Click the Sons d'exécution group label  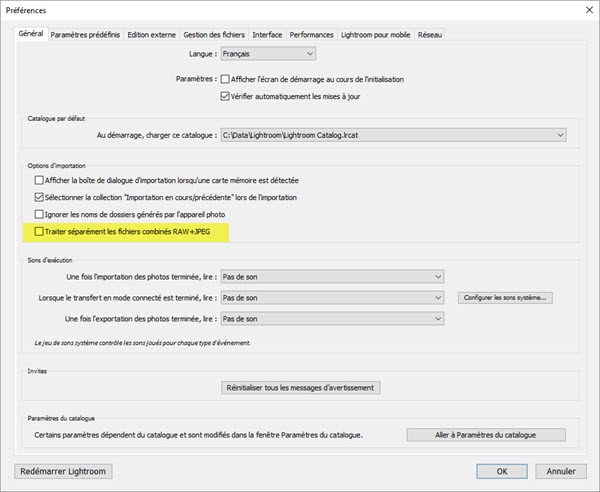[50, 260]
